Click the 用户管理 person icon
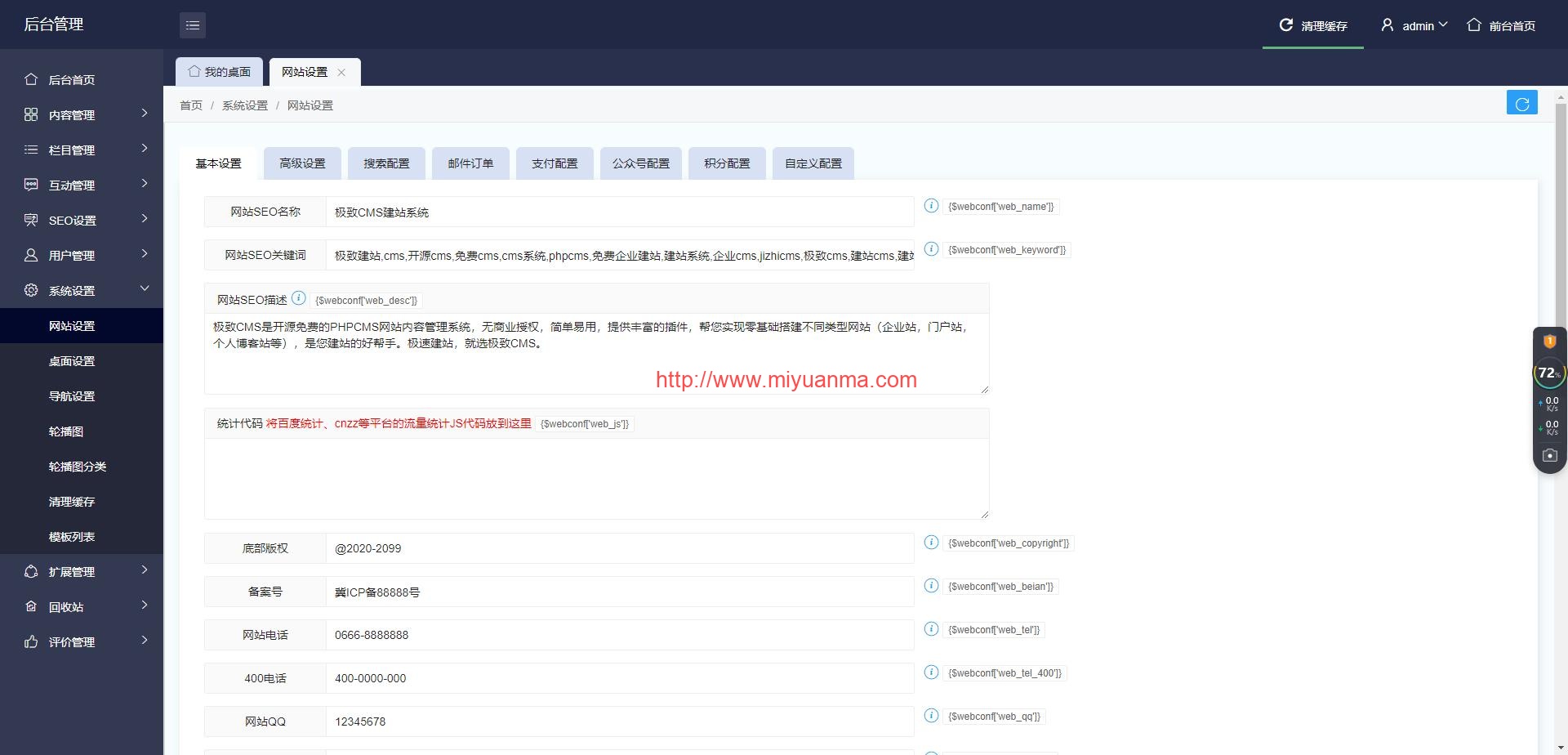The height and width of the screenshot is (755, 1568). point(31,255)
